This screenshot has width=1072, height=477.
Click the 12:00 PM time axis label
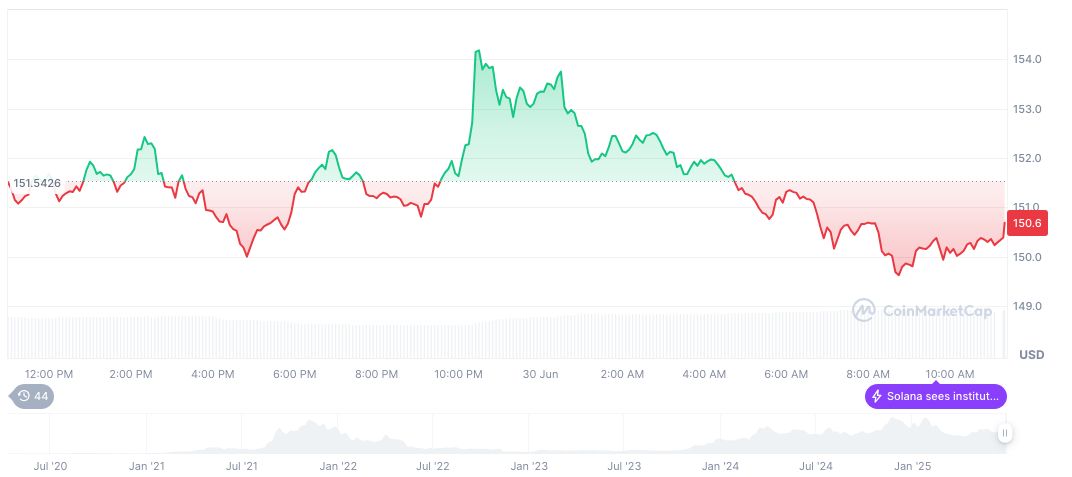tap(49, 374)
